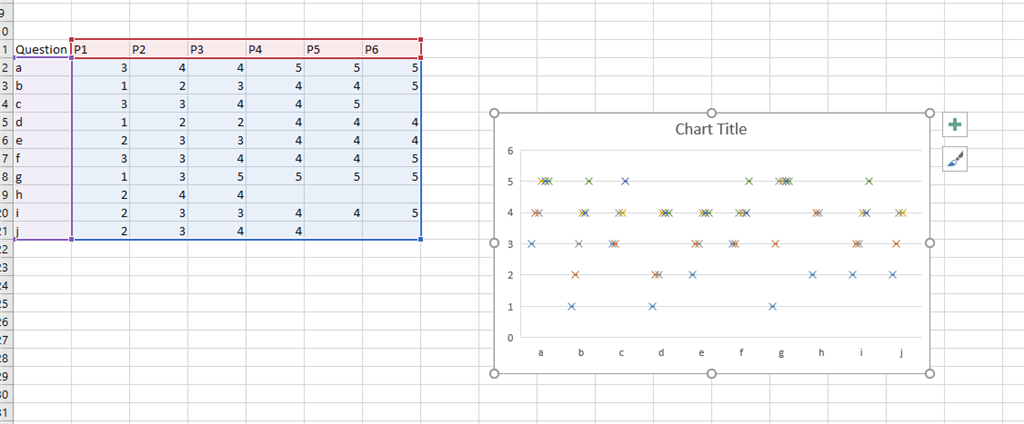Click the empty P6 cell in row c

[x=392, y=103]
